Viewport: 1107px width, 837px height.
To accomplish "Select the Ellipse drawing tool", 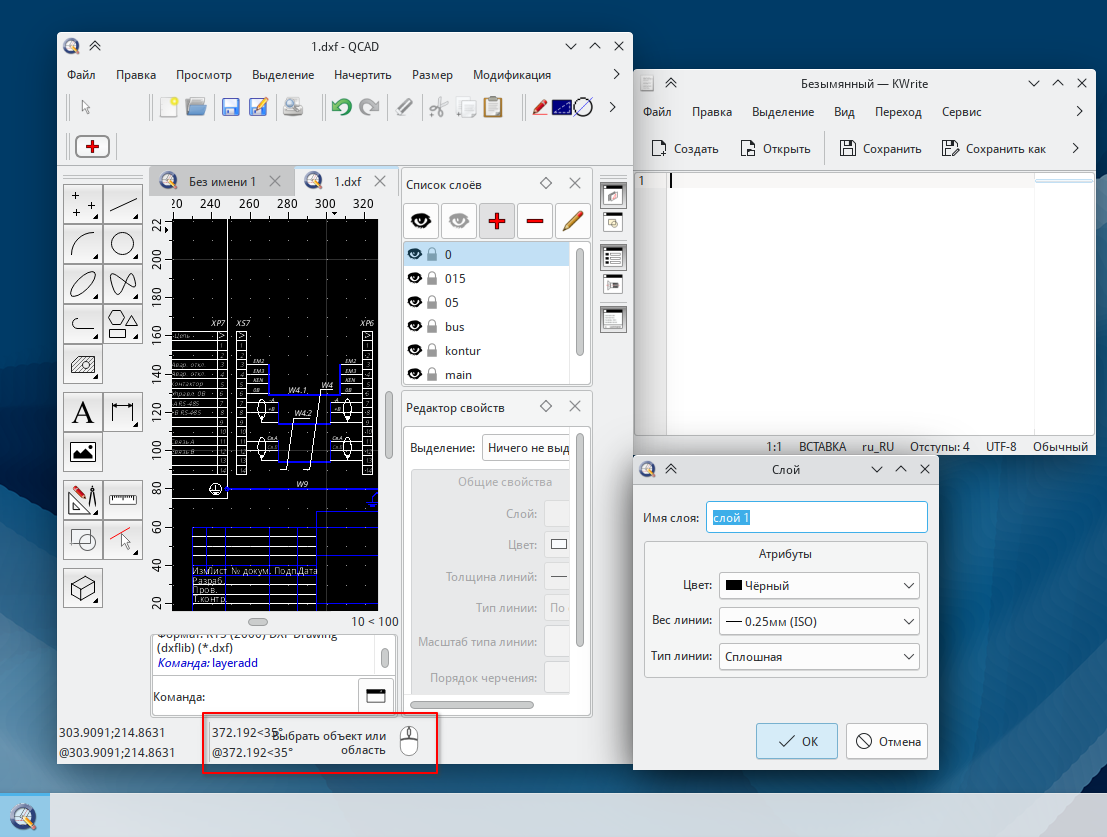I will point(84,284).
